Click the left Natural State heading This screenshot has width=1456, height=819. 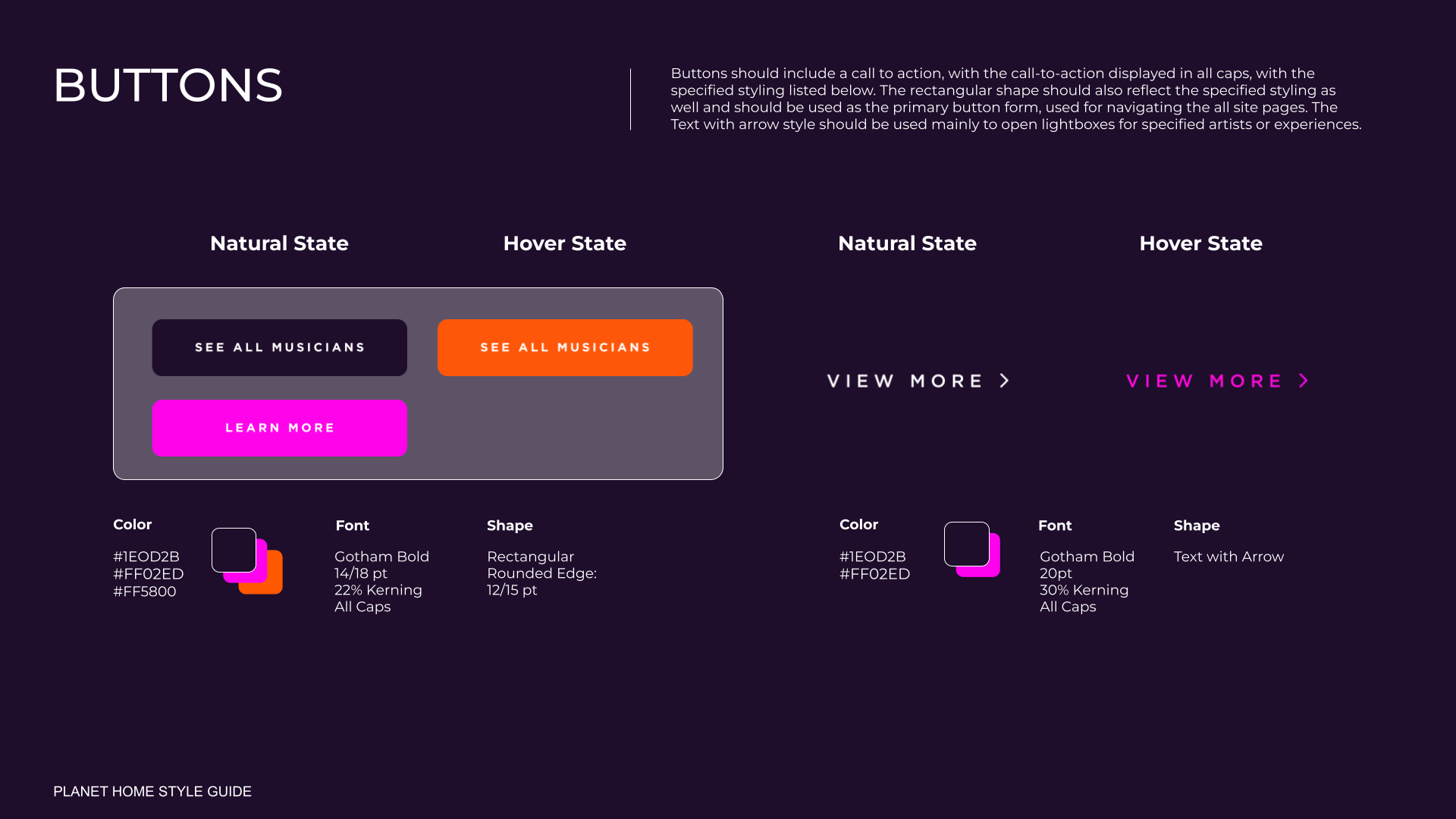coord(279,243)
